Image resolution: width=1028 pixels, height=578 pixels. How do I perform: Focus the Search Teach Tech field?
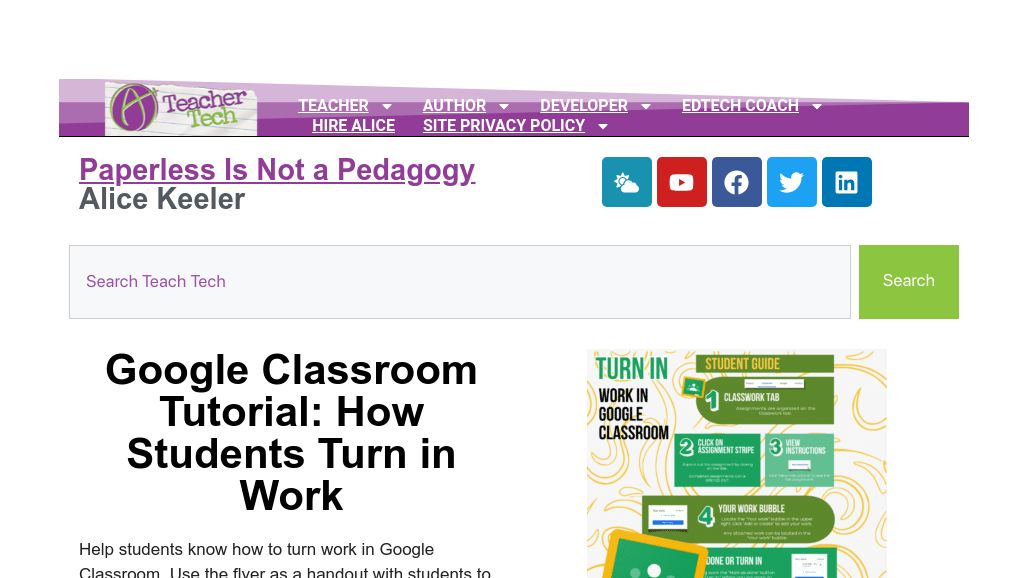click(460, 282)
